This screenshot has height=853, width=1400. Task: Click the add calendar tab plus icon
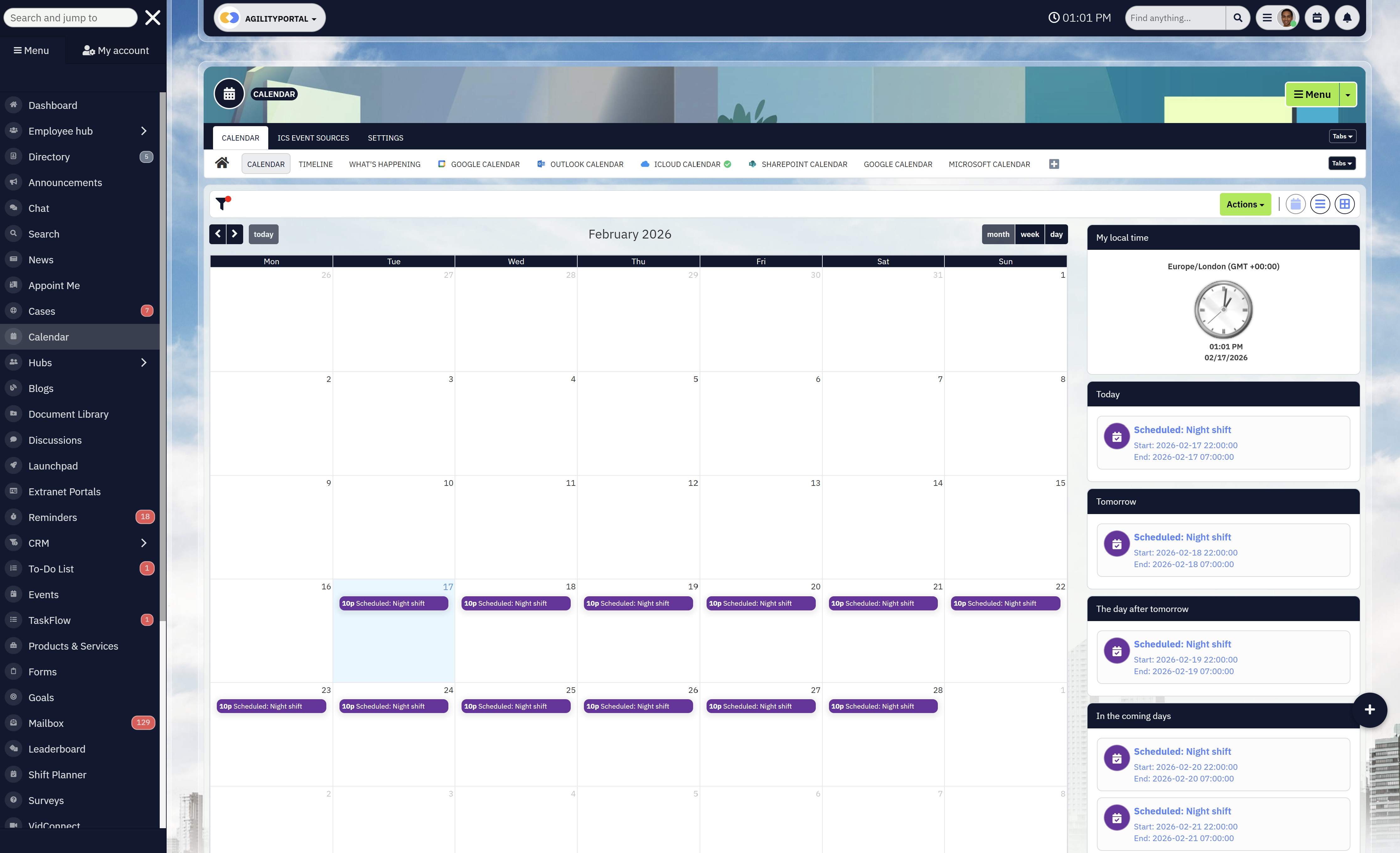click(1053, 164)
